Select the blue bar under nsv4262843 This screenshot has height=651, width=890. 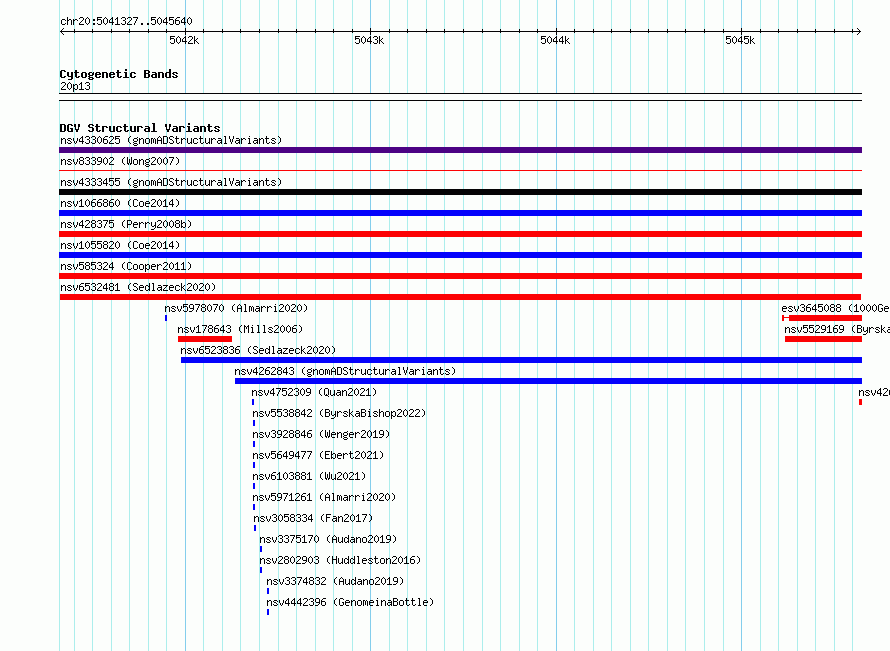click(x=548, y=381)
